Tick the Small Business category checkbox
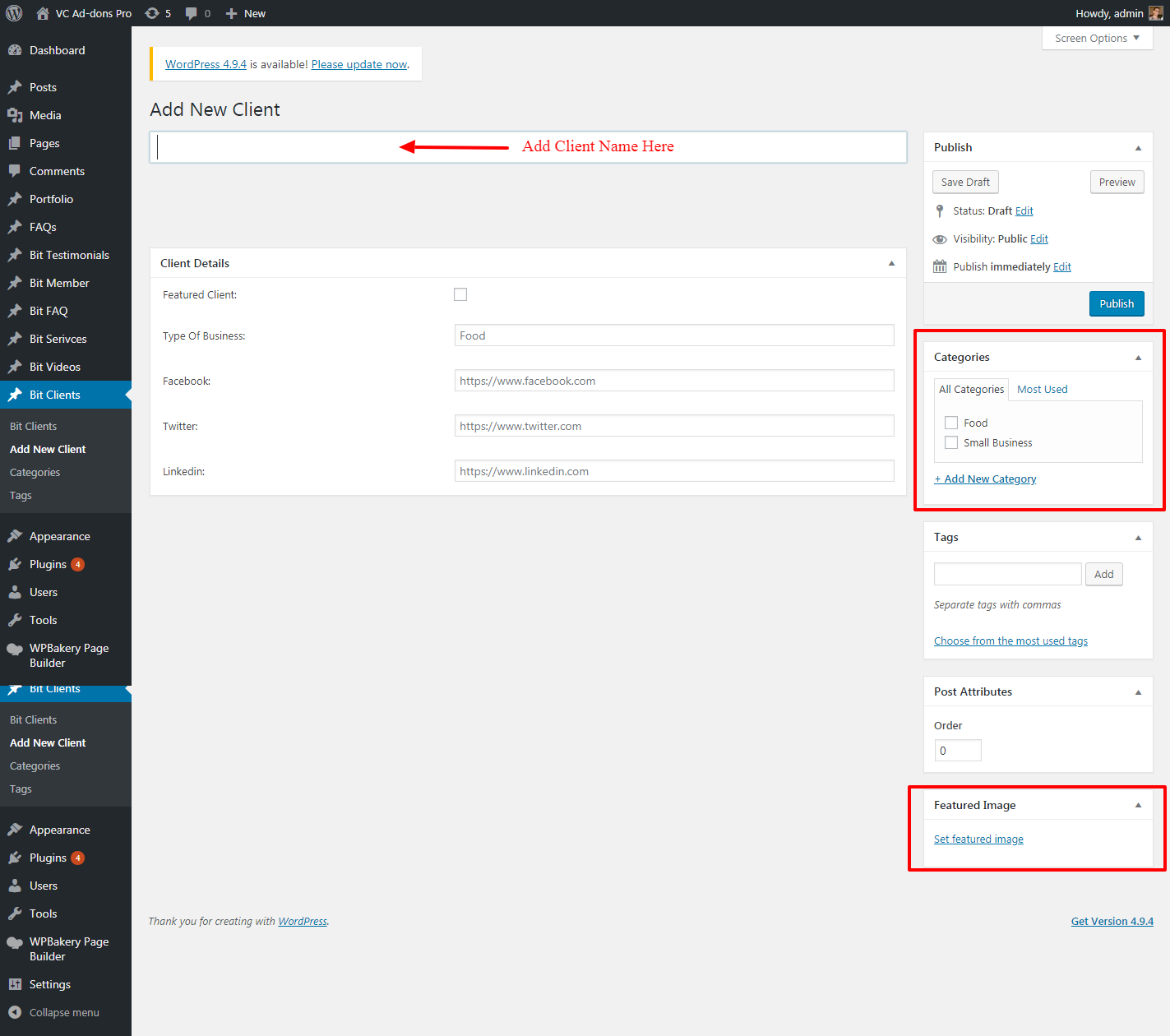The image size is (1170, 1036). pyautogui.click(x=951, y=442)
